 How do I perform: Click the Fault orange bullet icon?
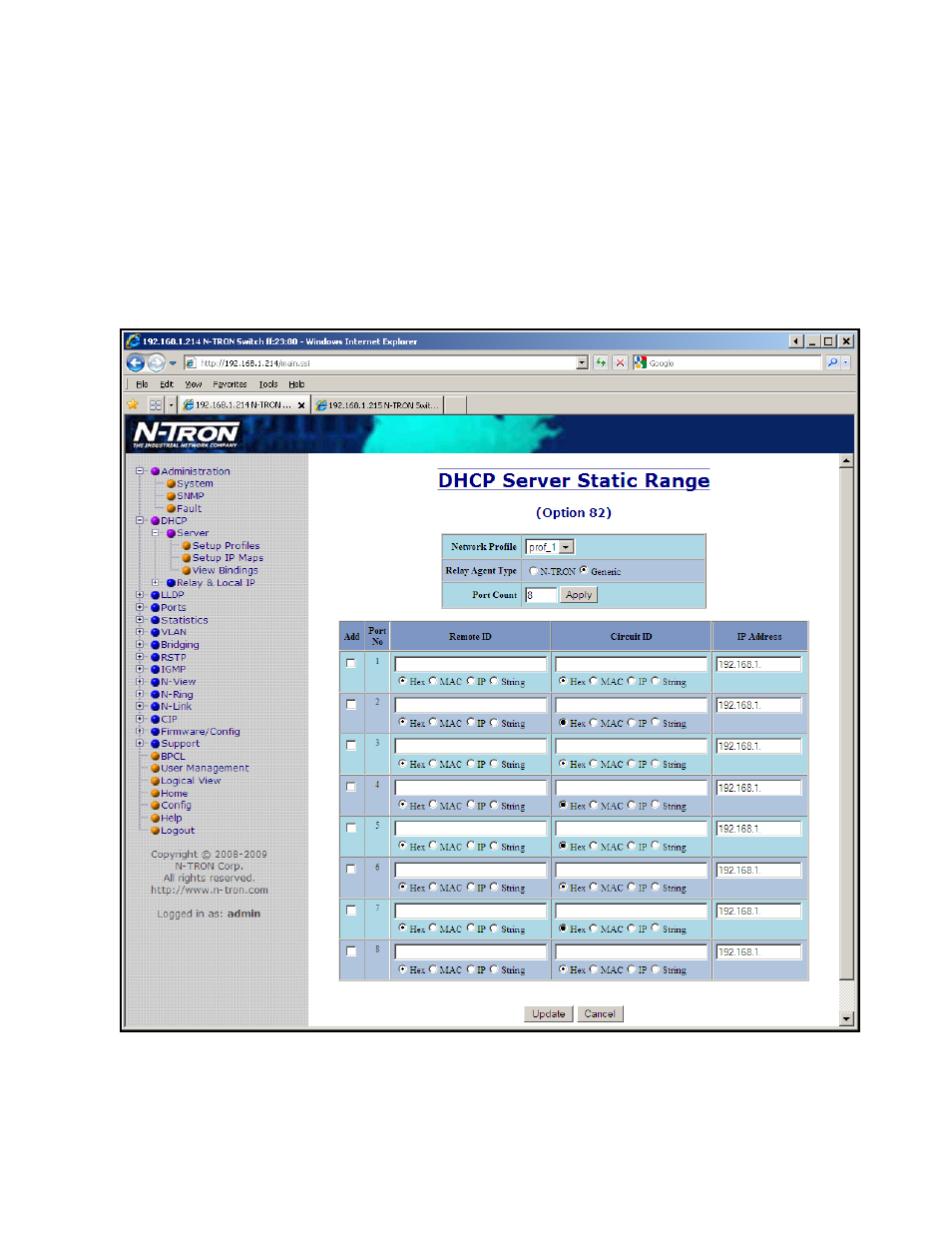coord(172,508)
